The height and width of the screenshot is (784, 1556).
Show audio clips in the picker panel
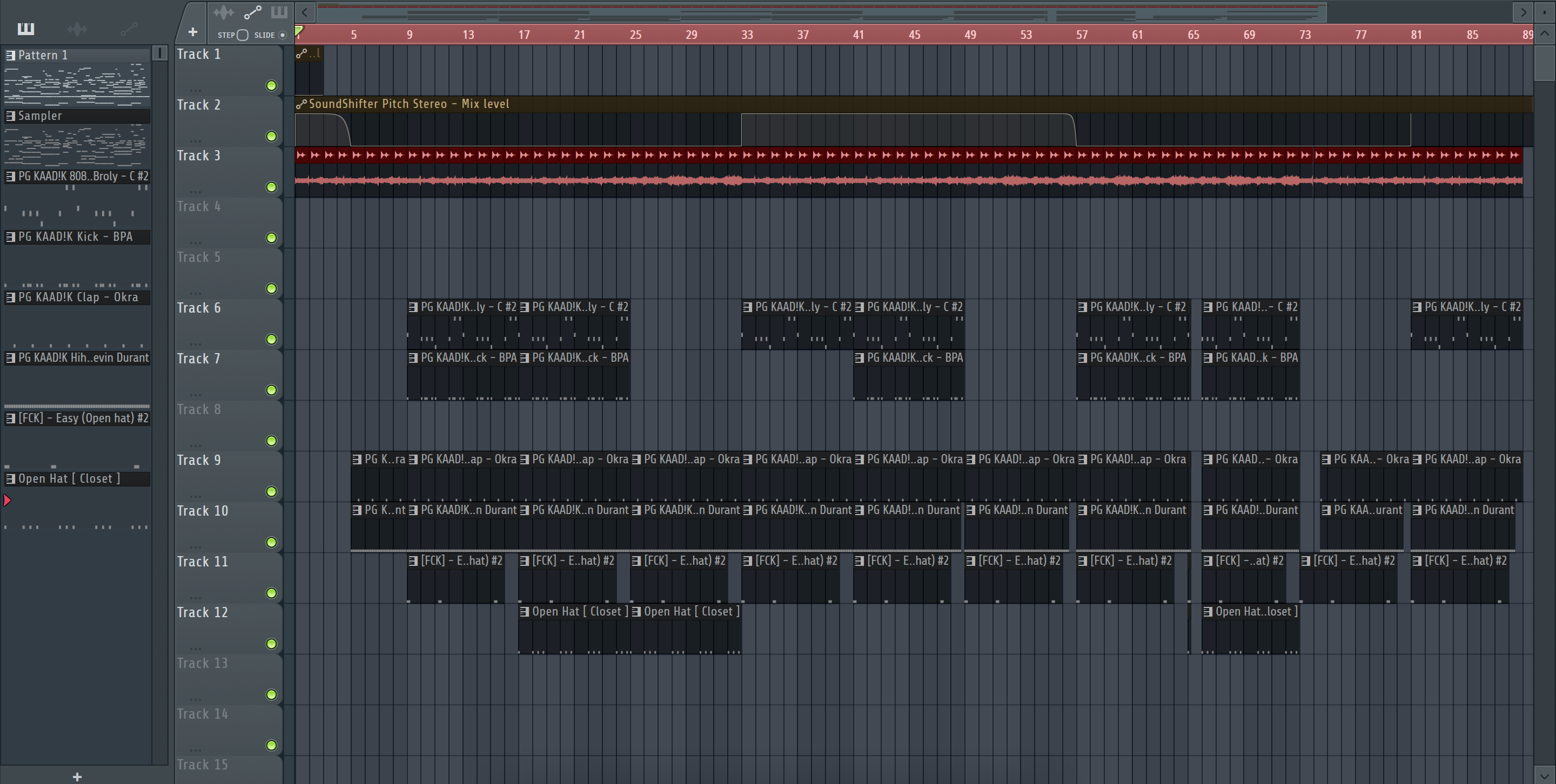pos(77,29)
